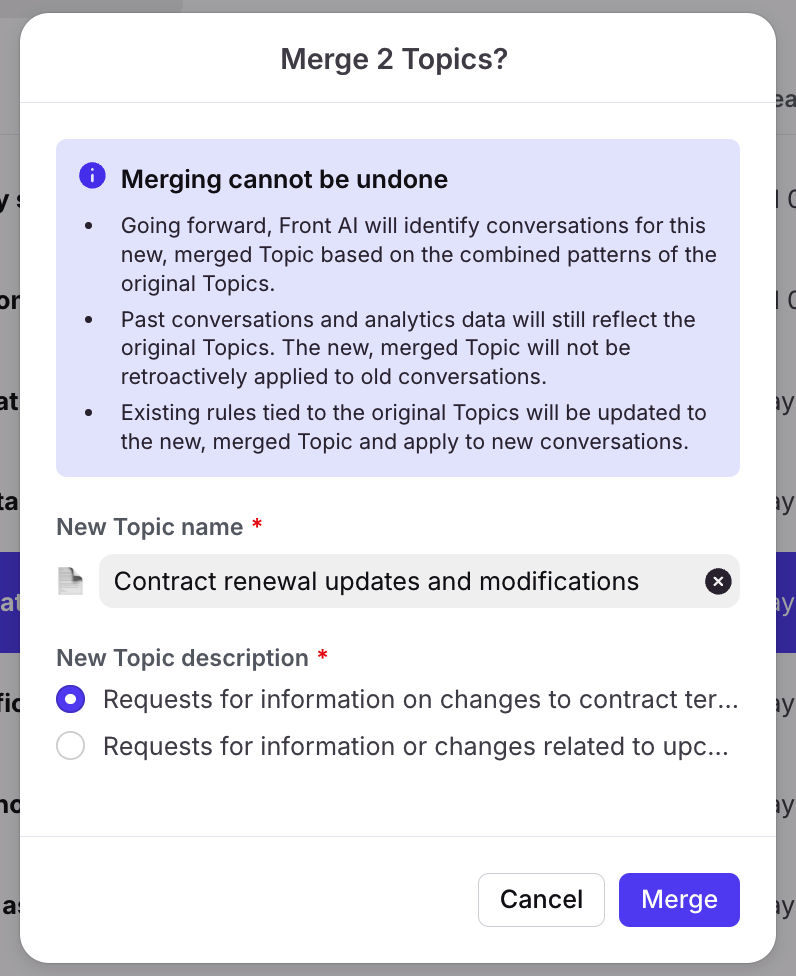Click the 'Going forward, Front AI' bullet paragraph
The image size is (796, 976).
click(x=418, y=255)
